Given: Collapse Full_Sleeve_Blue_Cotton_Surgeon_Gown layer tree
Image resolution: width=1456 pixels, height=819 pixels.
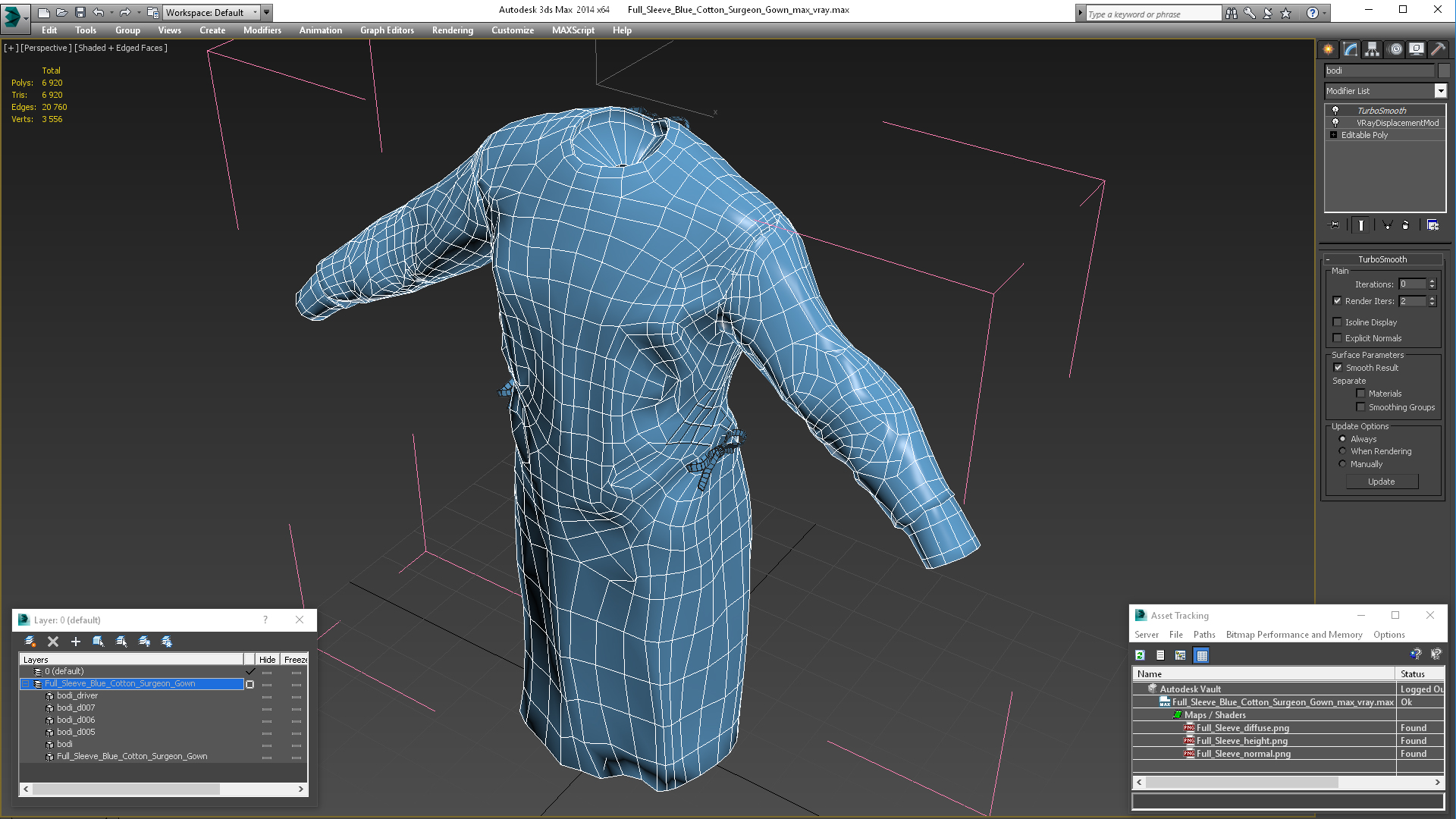Looking at the screenshot, I should click(x=25, y=684).
